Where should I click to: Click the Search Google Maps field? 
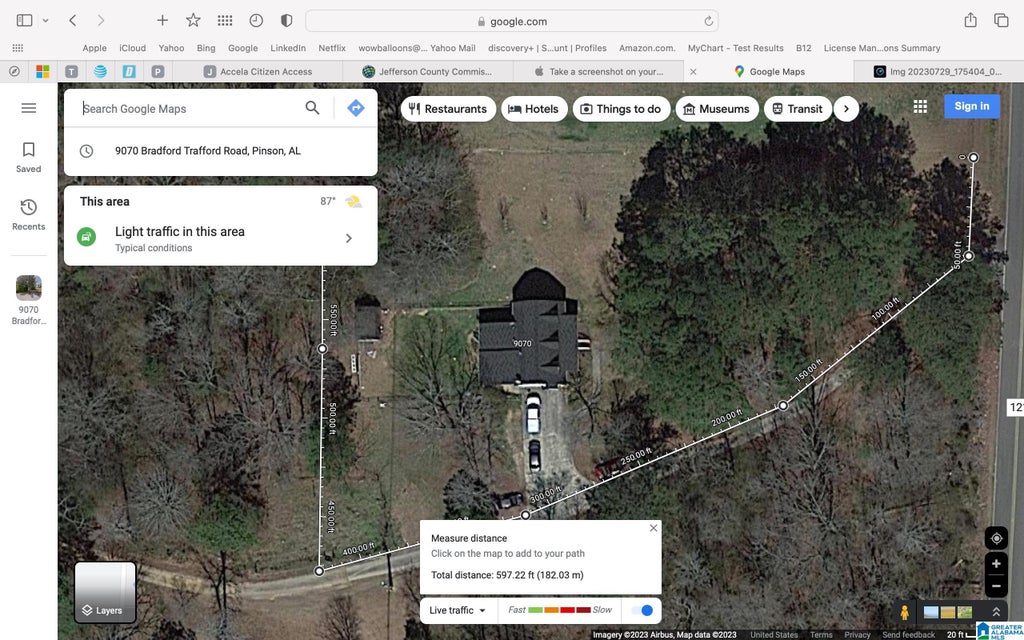(189, 108)
